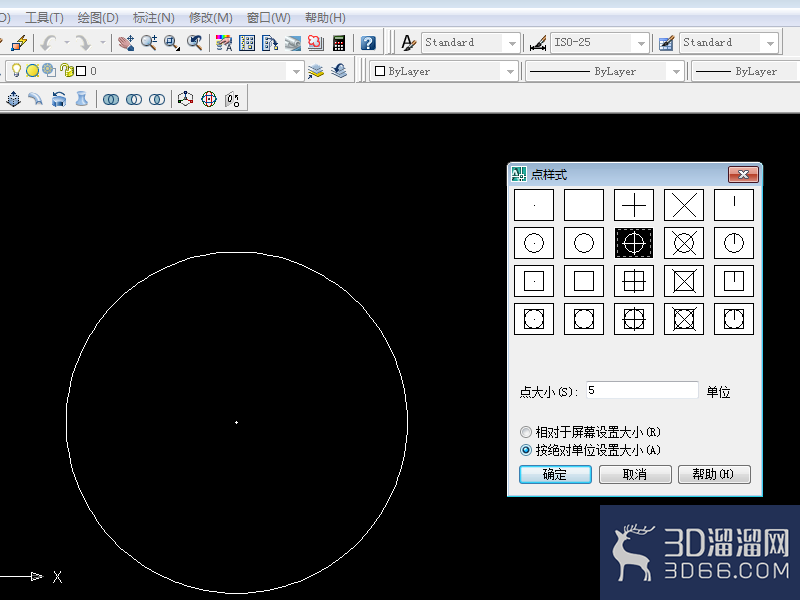Viewport: 800px width, 600px height.
Task: Select the Zoom Realtime magnifier
Action: pyautogui.click(x=148, y=42)
